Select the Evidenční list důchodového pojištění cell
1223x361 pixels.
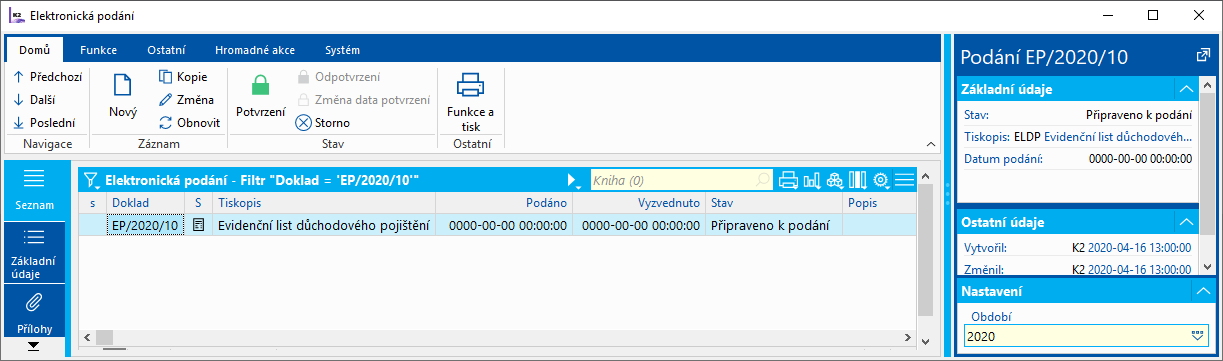pyautogui.click(x=324, y=225)
